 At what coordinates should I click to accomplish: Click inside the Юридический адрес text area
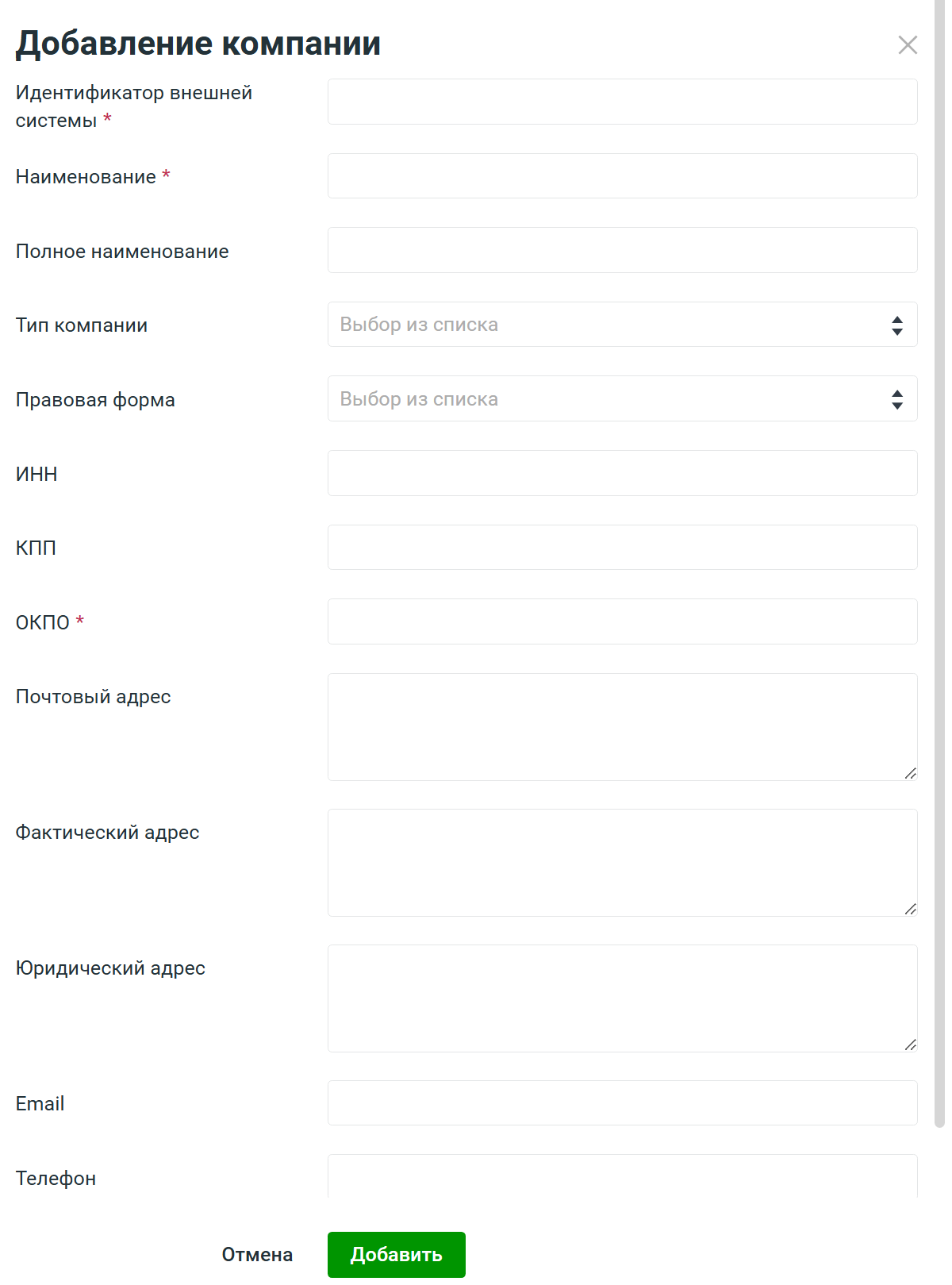[x=622, y=998]
